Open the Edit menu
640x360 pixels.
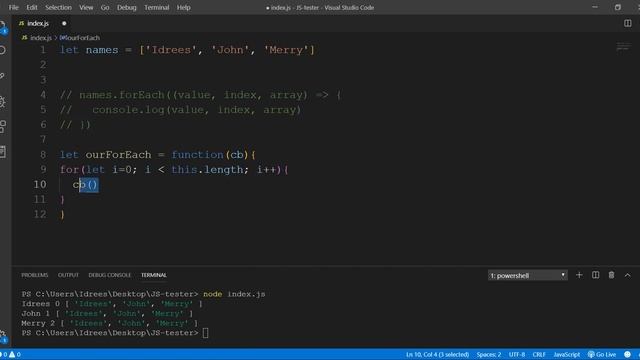[32, 7]
